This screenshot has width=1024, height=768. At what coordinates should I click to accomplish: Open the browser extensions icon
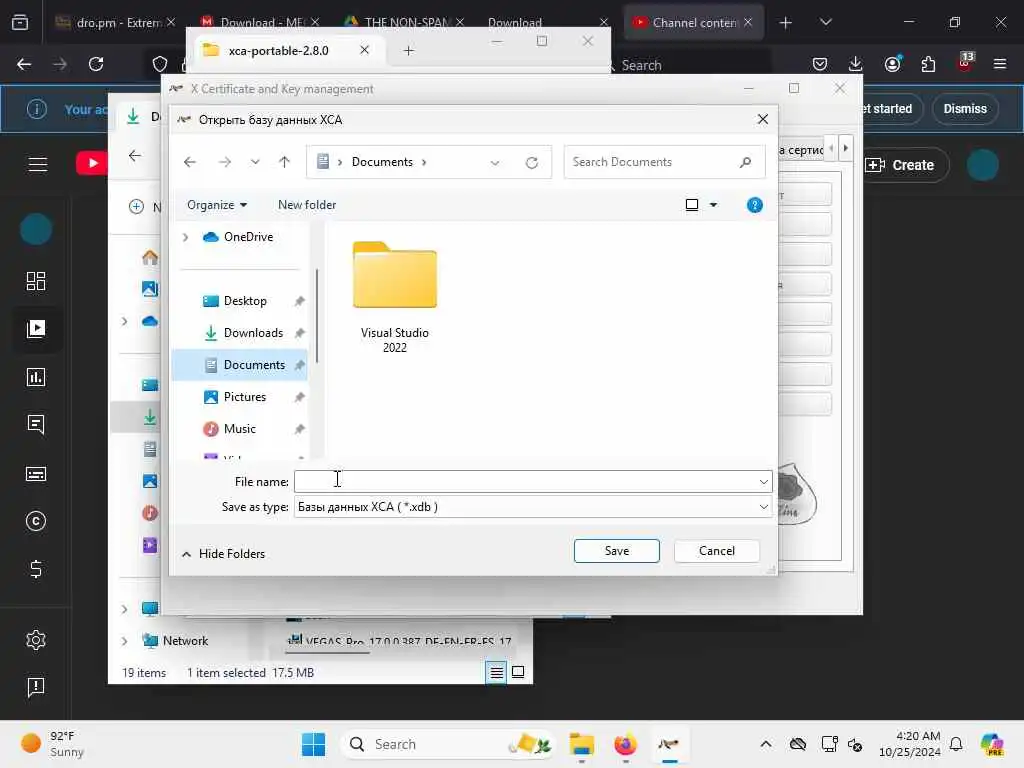pos(927,64)
